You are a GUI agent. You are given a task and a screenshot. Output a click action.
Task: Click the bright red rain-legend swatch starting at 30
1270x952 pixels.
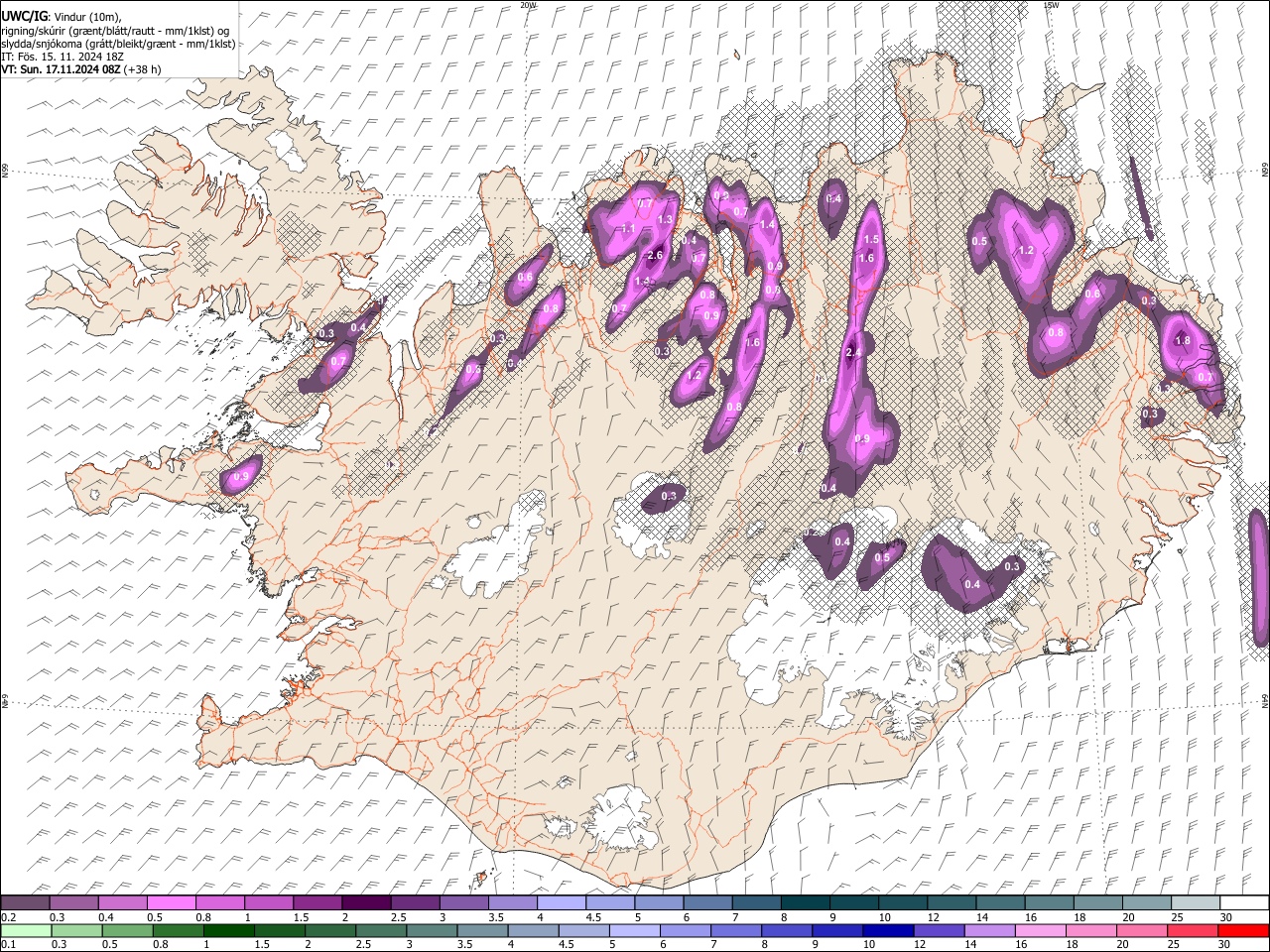click(x=1242, y=930)
